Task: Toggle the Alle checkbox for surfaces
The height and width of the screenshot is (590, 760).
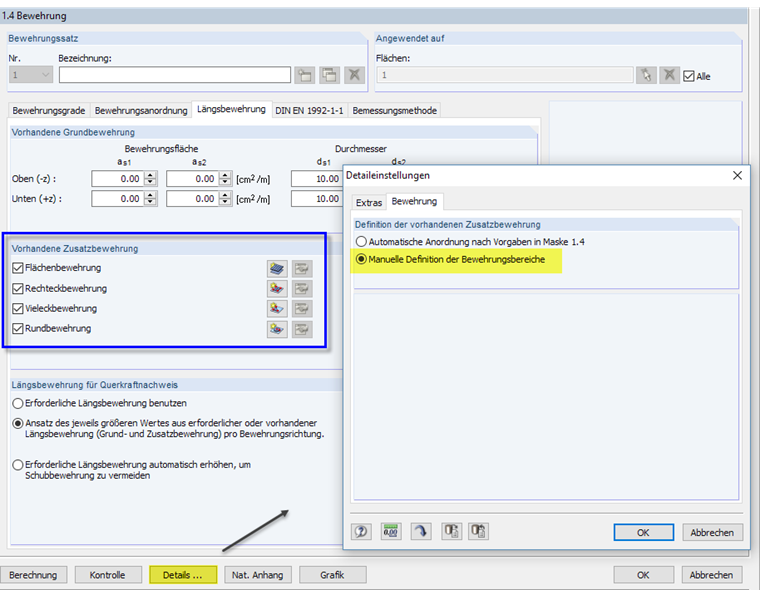Action: tap(689, 76)
